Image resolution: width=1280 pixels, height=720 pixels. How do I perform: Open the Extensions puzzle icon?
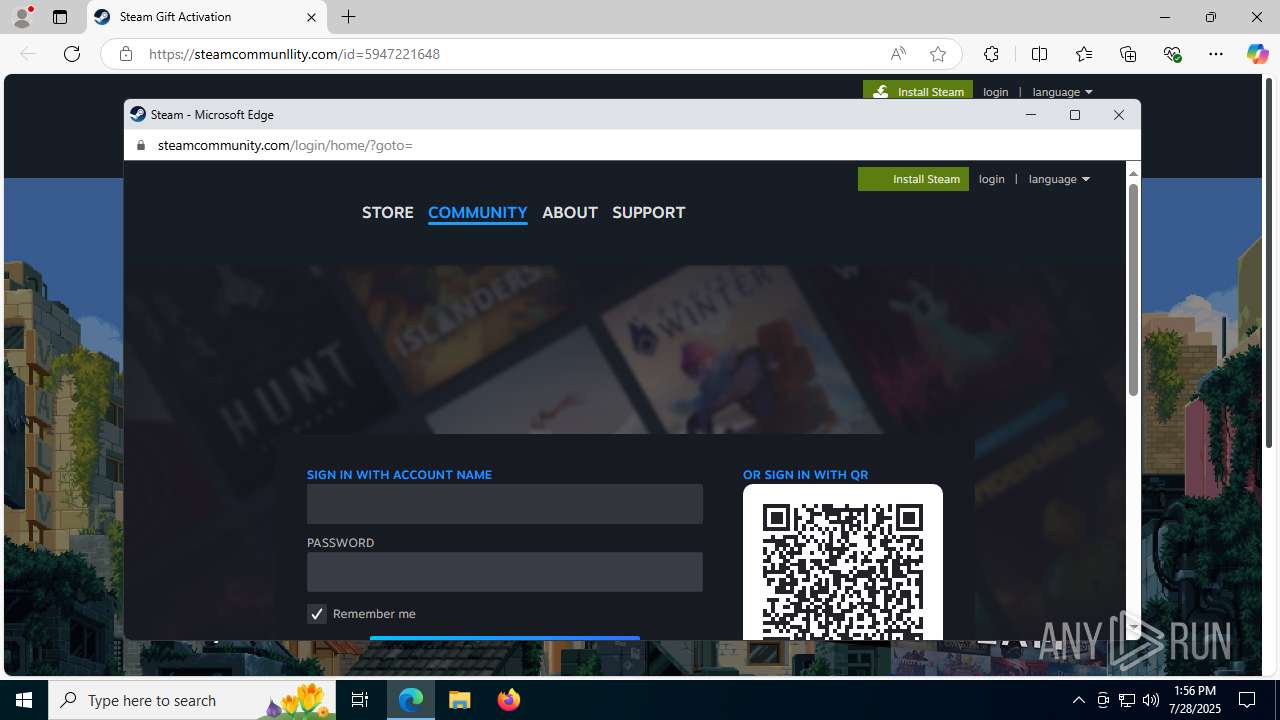tap(991, 54)
